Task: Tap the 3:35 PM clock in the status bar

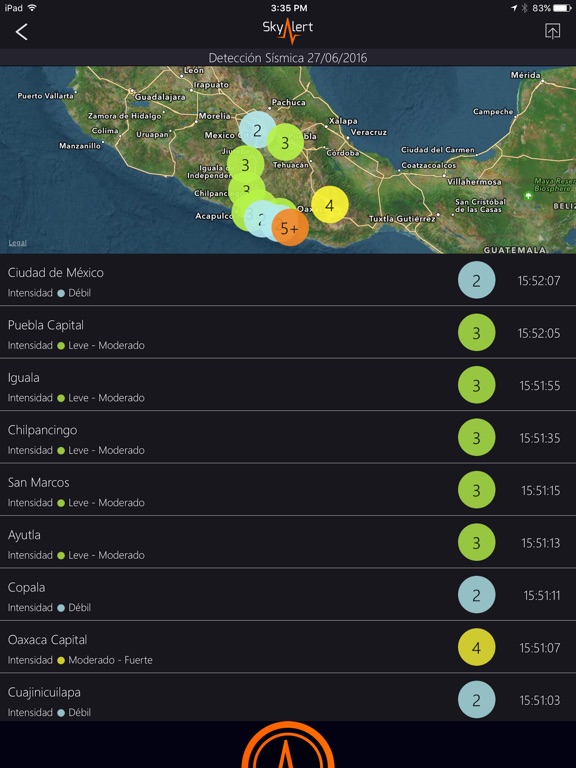Action: click(x=288, y=8)
